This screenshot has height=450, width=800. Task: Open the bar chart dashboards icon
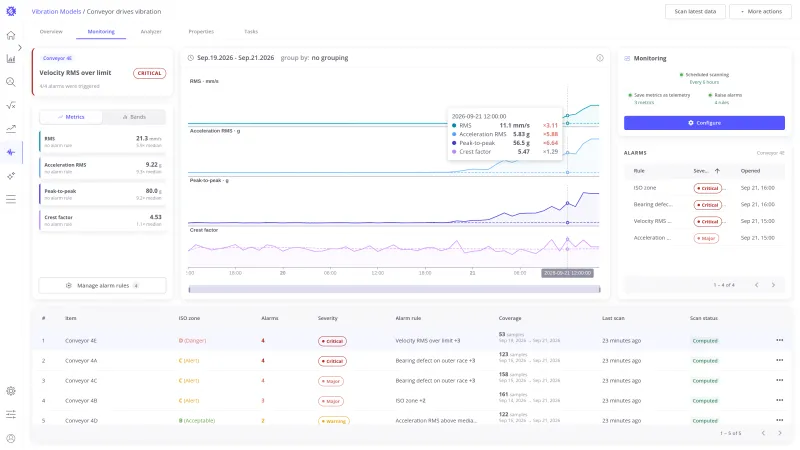pyautogui.click(x=11, y=59)
